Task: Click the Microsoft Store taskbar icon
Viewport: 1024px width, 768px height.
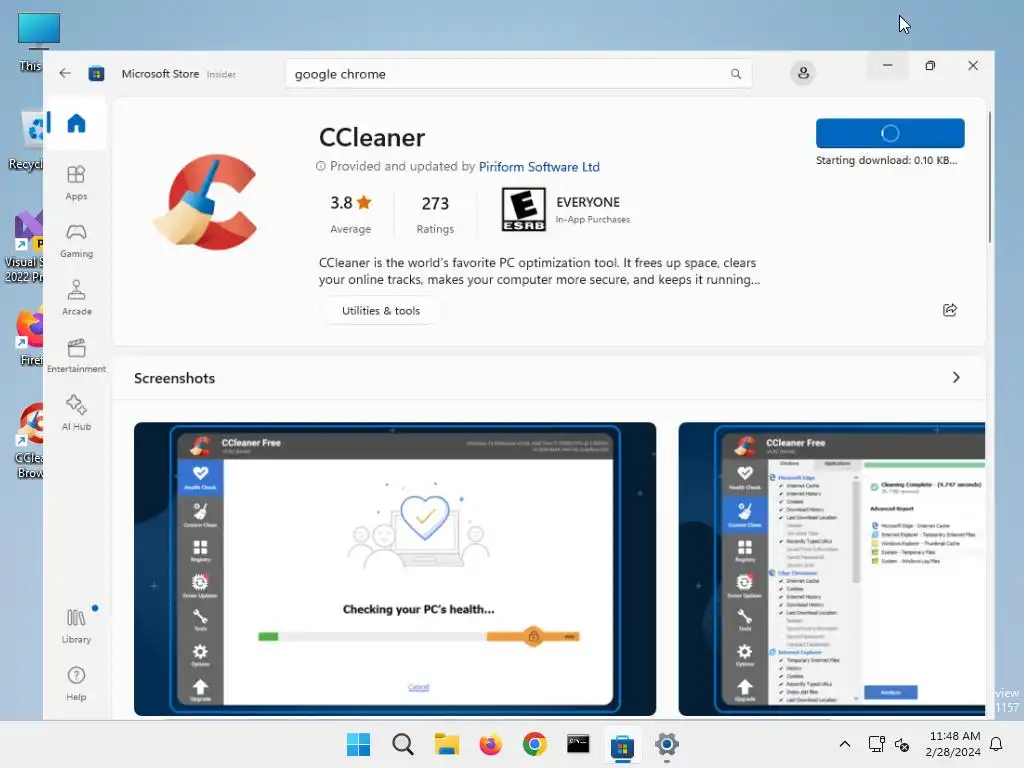Action: click(x=622, y=745)
